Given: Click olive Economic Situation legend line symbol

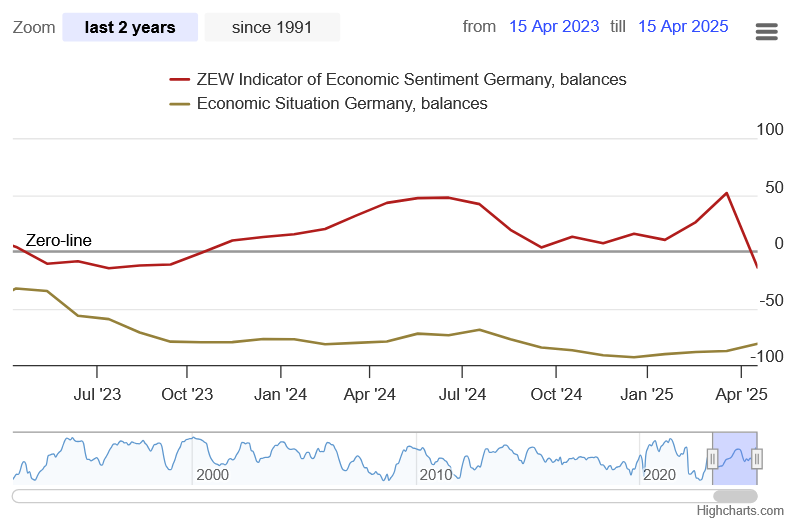Looking at the screenshot, I should [180, 103].
